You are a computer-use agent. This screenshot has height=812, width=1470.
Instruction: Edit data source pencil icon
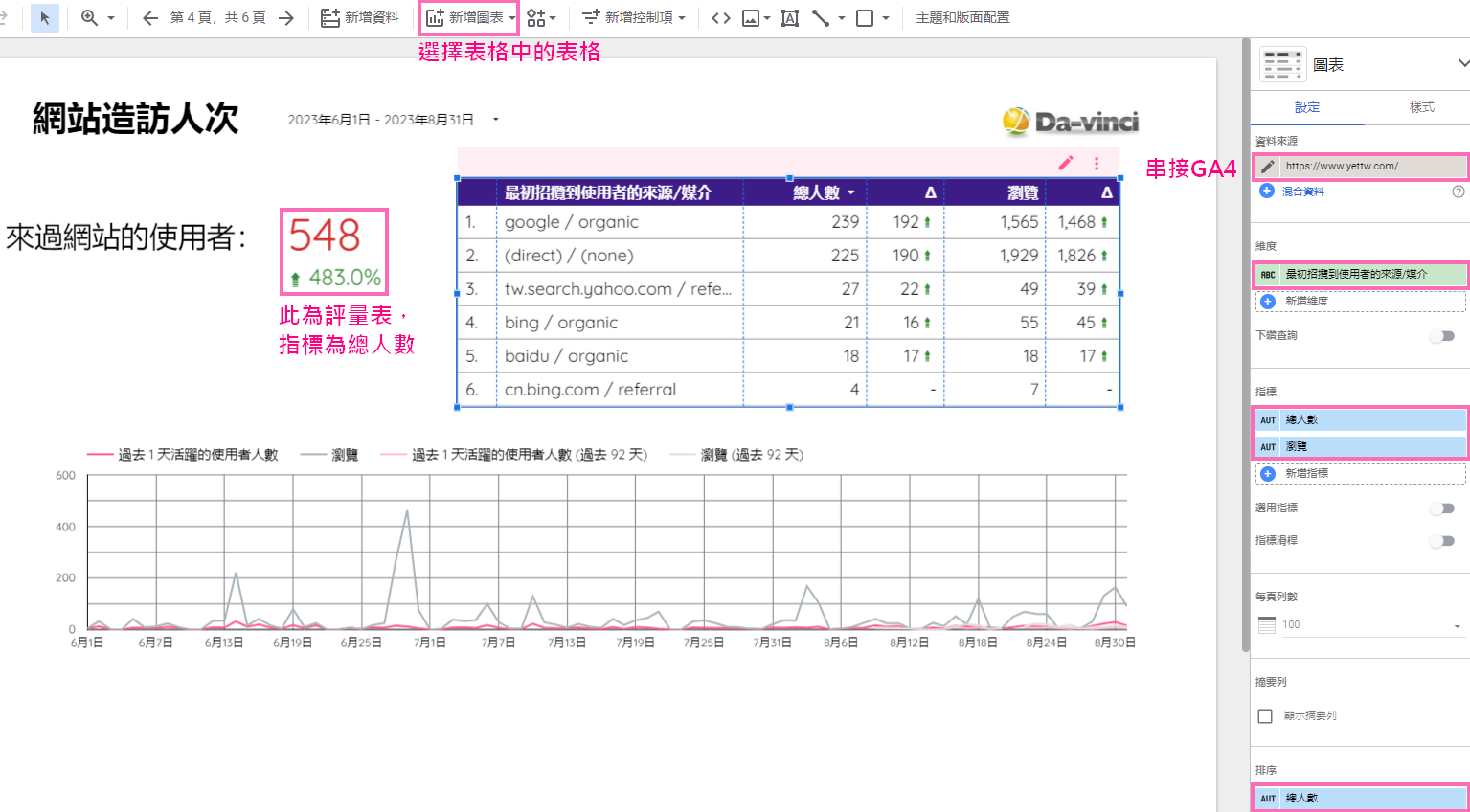[x=1268, y=167]
